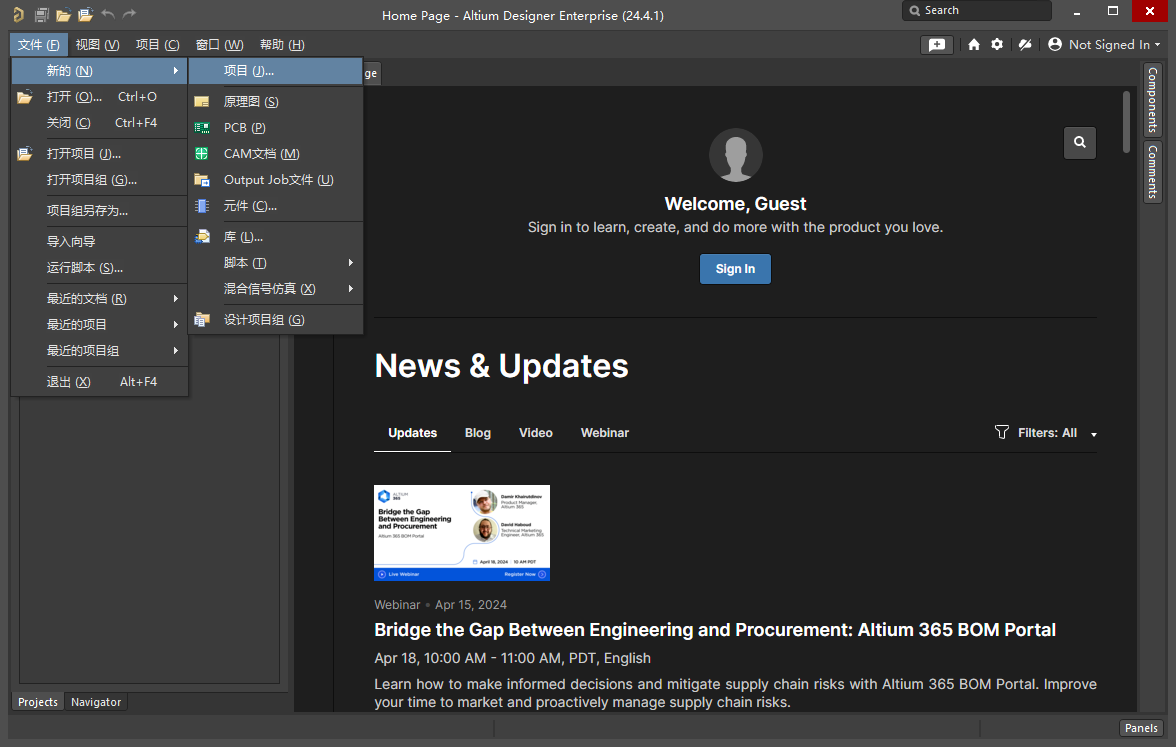Viewport: 1176px width, 747px height.
Task: Click the blue Sign In button
Action: pos(735,269)
